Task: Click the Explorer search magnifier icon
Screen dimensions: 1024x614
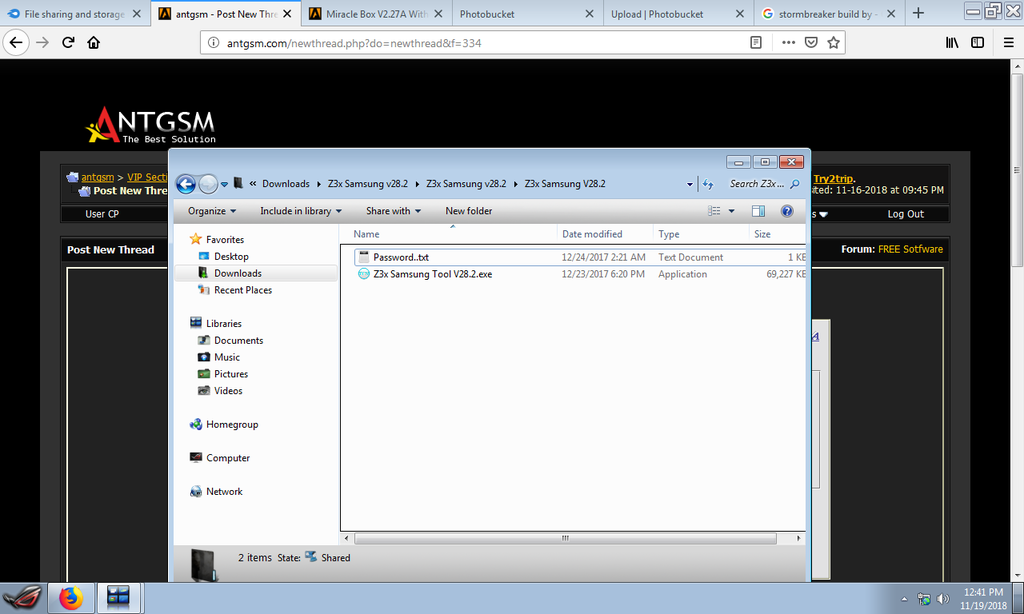Action: pyautogui.click(x=795, y=184)
